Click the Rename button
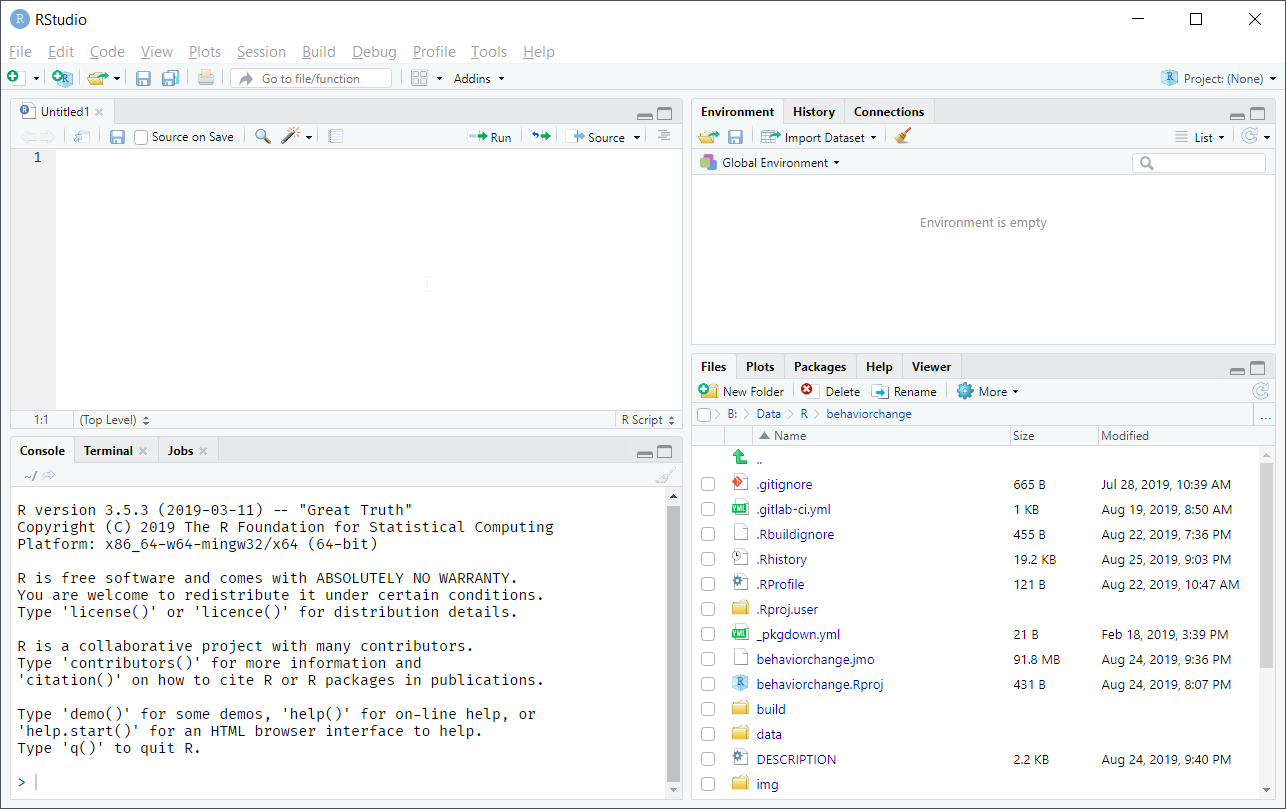 [x=904, y=391]
